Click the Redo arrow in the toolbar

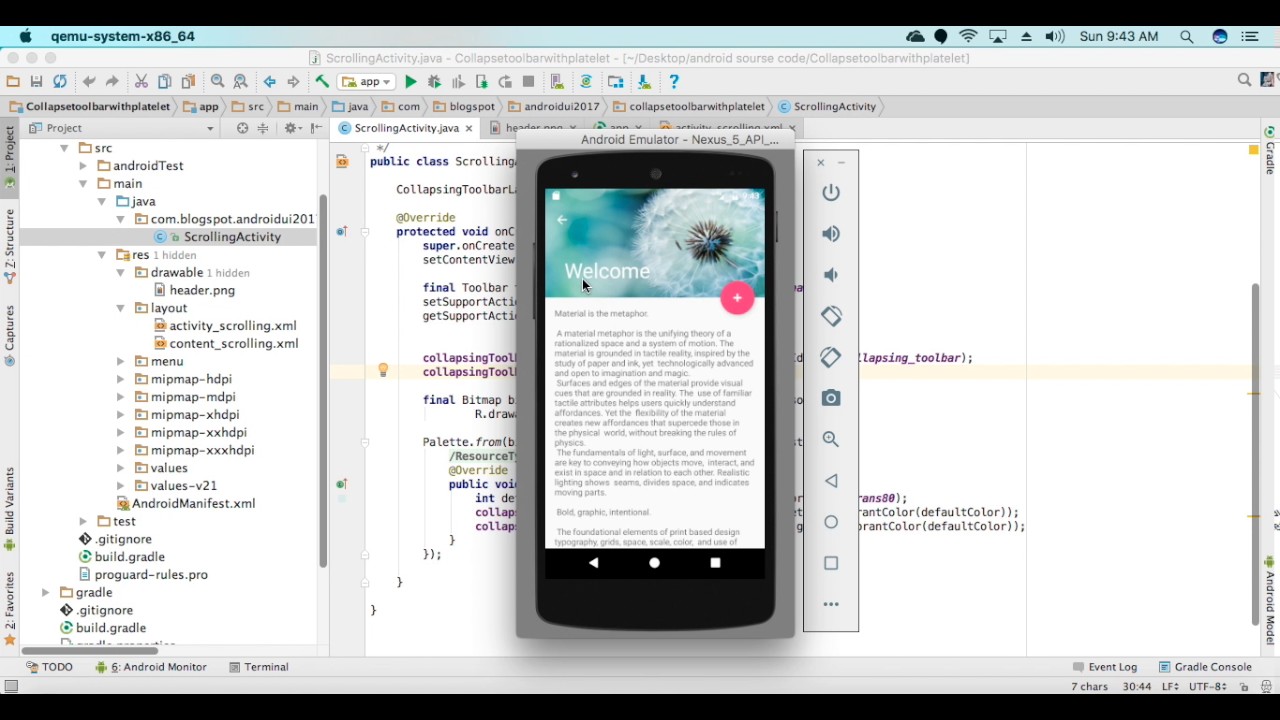(x=112, y=82)
